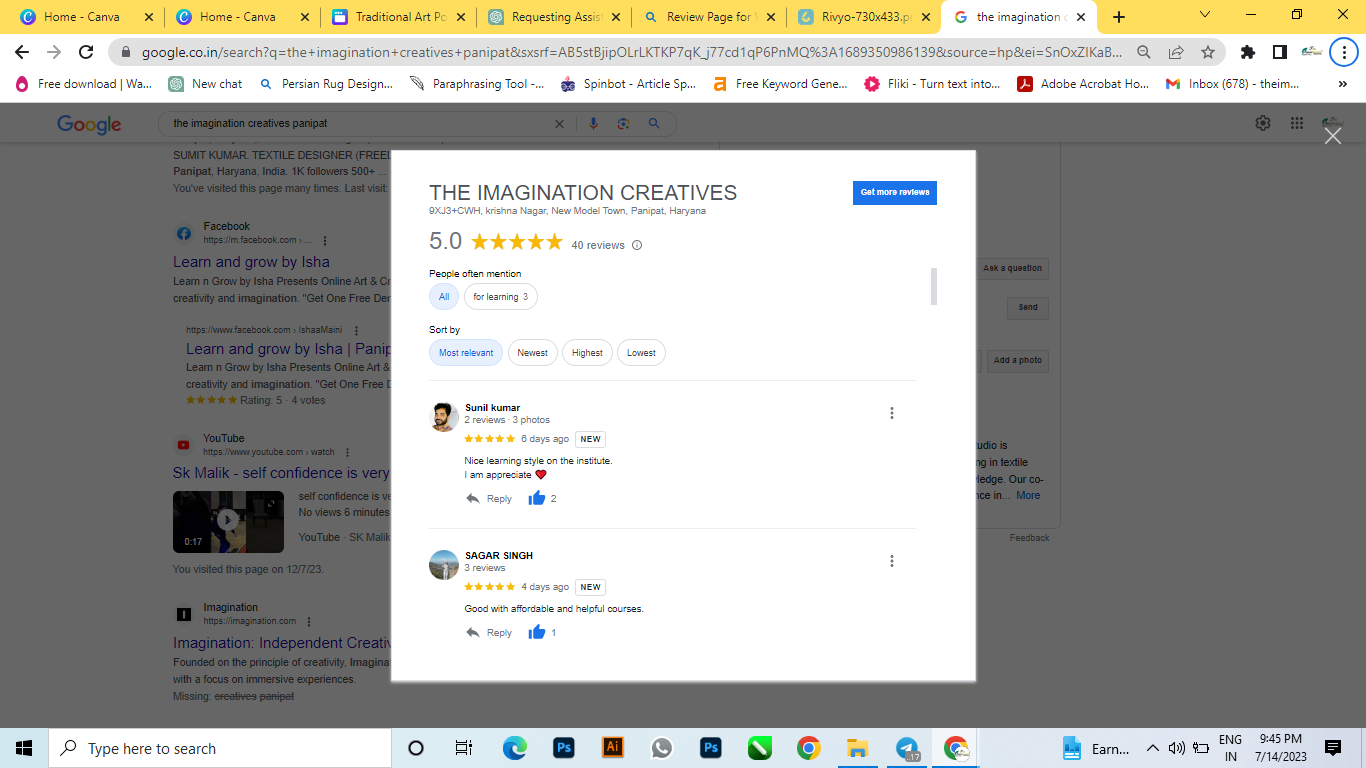Close the reviews popup with the X icon
Screen dimensions: 1366x768
1333,135
